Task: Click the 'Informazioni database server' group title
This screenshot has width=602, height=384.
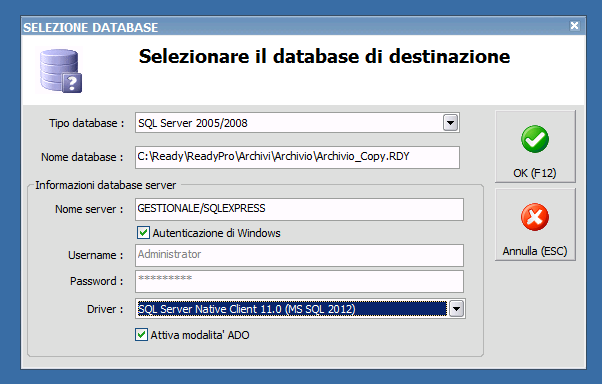Action: pos(106,185)
